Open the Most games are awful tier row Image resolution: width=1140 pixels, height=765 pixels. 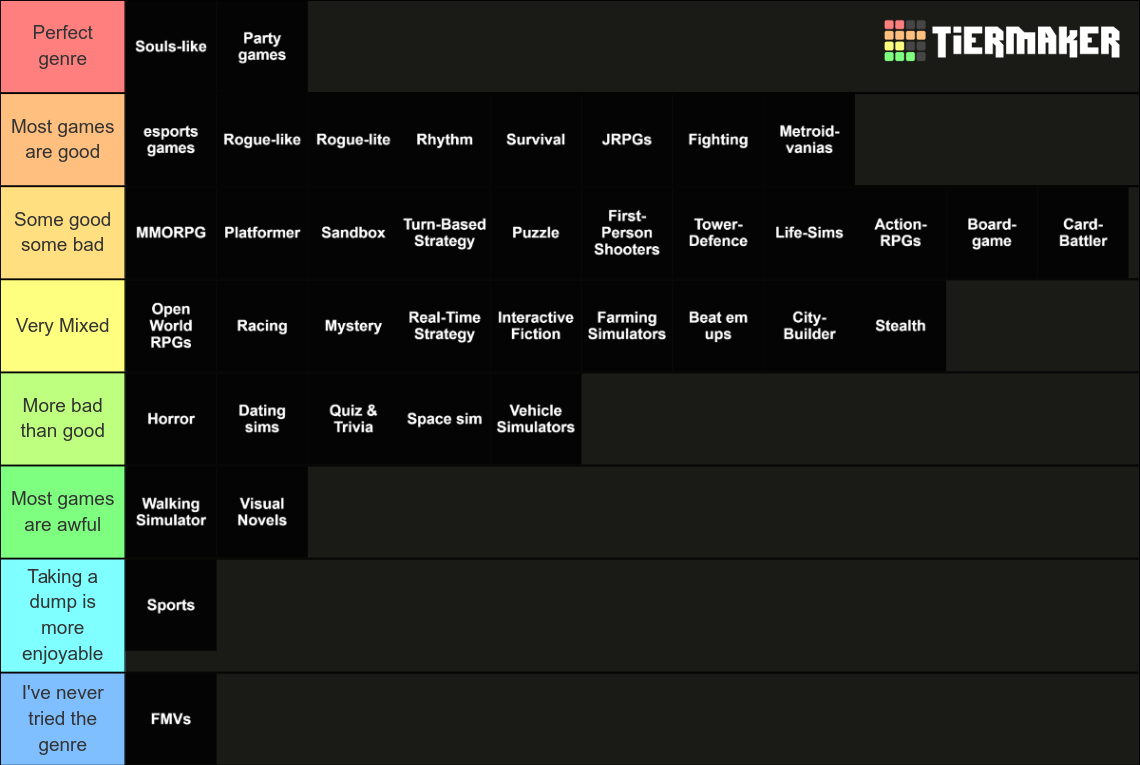62,511
